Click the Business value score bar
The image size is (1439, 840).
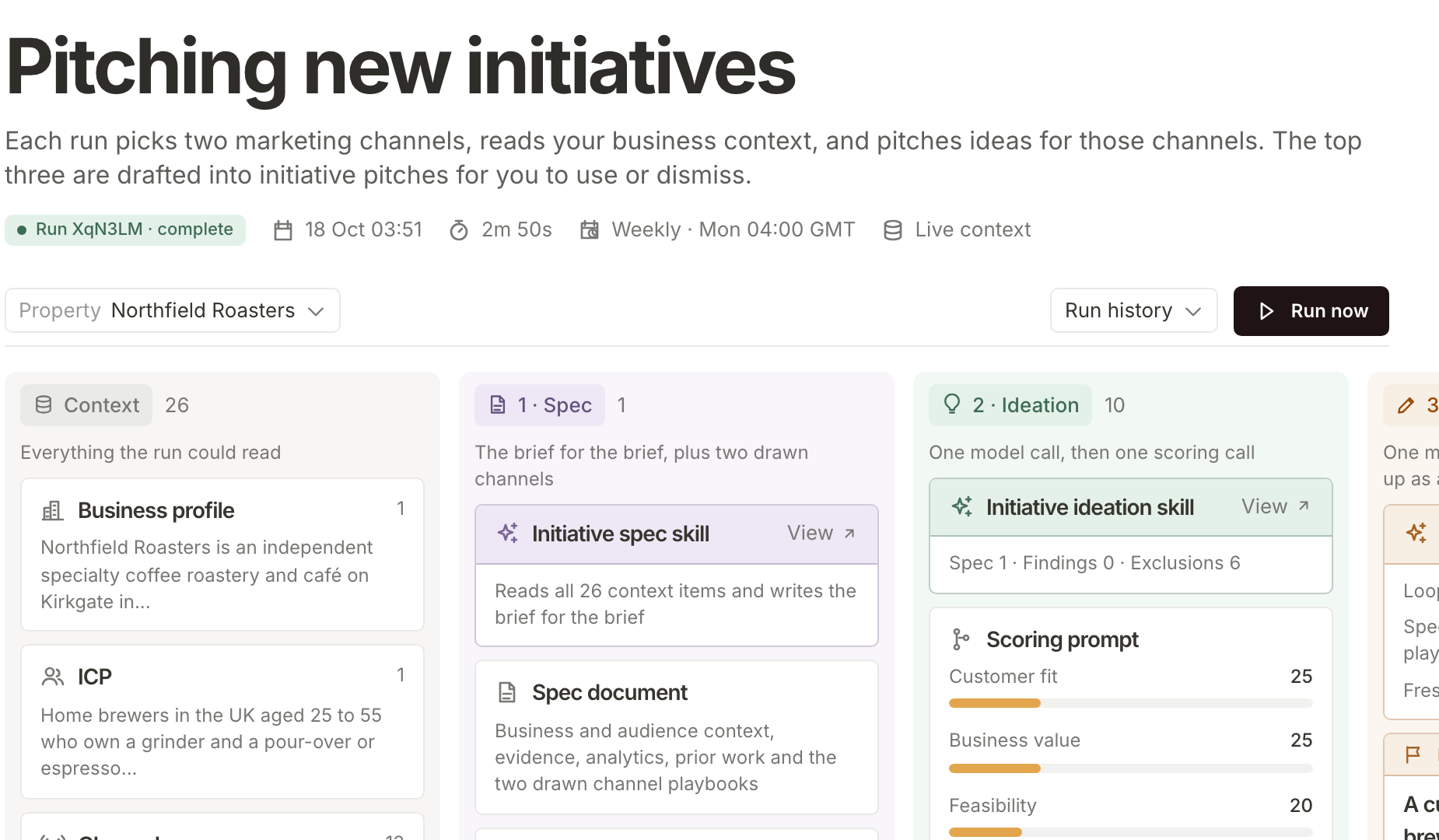point(1130,768)
